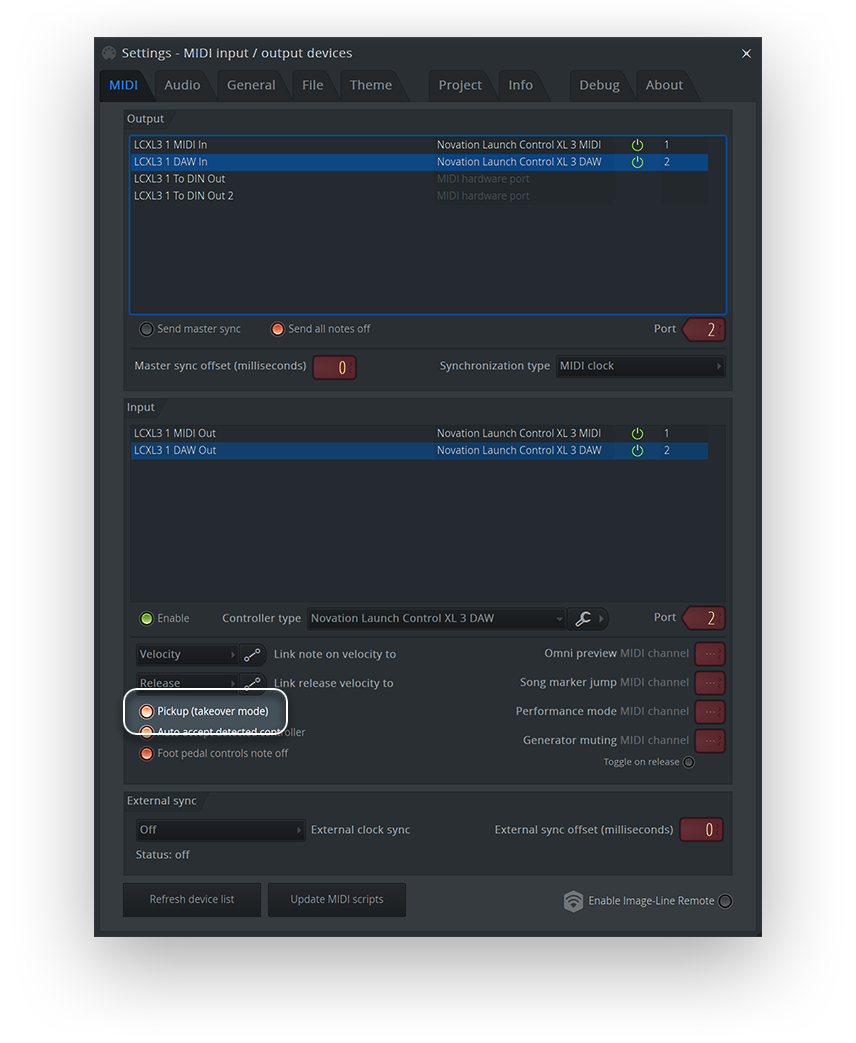The width and height of the screenshot is (856, 1043).
Task: Switch to the General tab
Action: [251, 85]
